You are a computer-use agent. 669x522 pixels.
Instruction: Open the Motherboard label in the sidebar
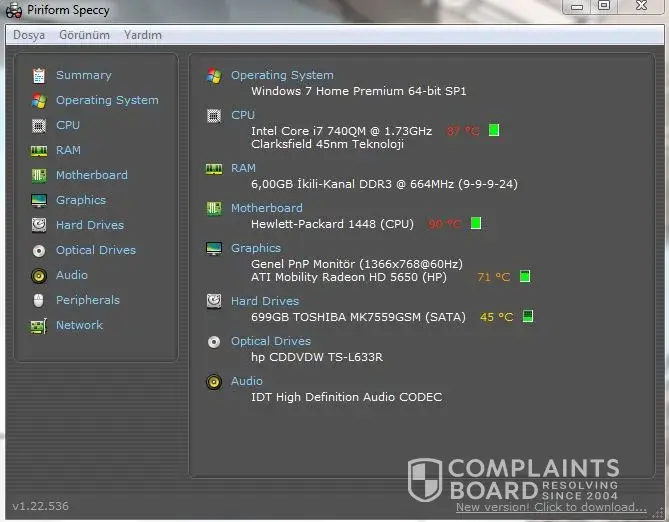click(92, 175)
